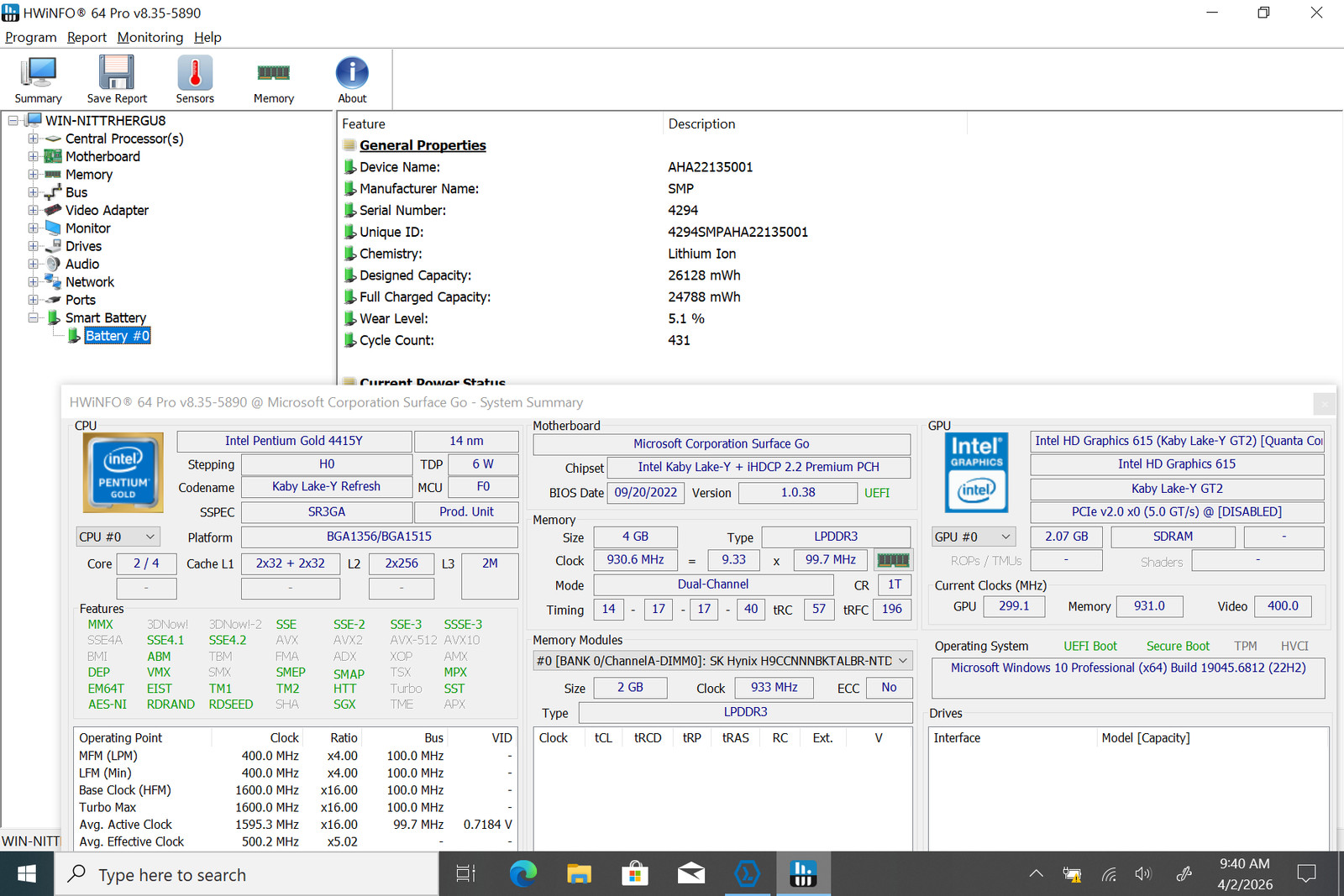Select the WIN-NITTRHERGU8 root node

[105, 121]
